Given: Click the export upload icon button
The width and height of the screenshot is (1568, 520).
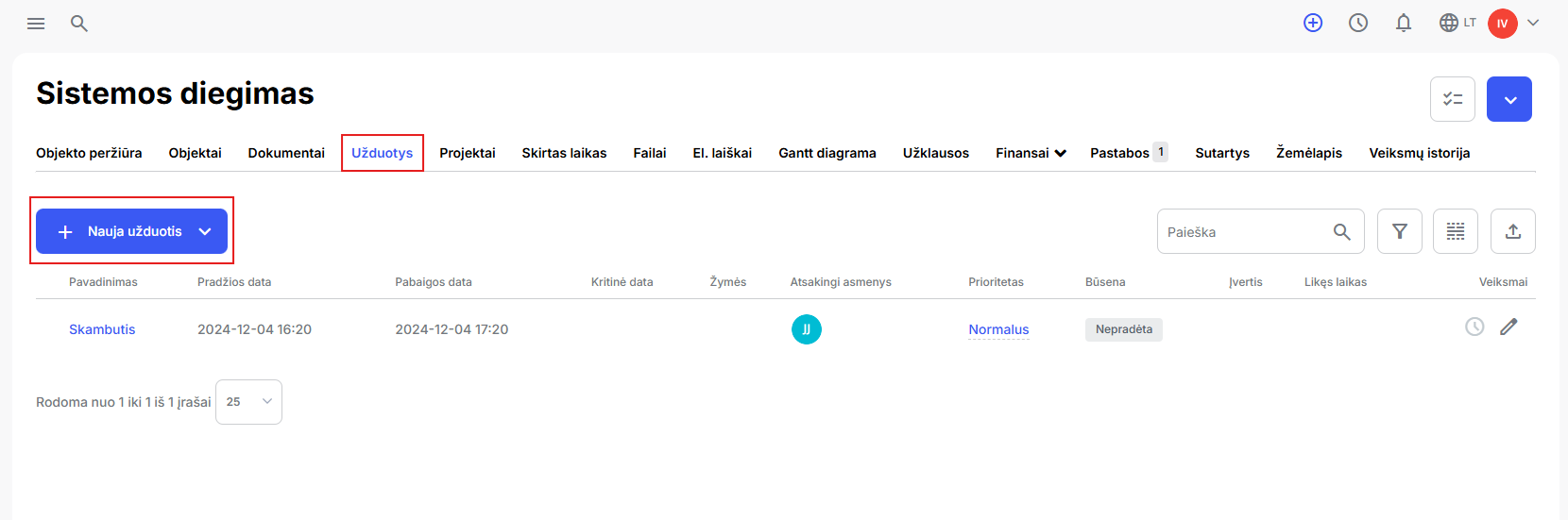Looking at the screenshot, I should coord(1513,231).
